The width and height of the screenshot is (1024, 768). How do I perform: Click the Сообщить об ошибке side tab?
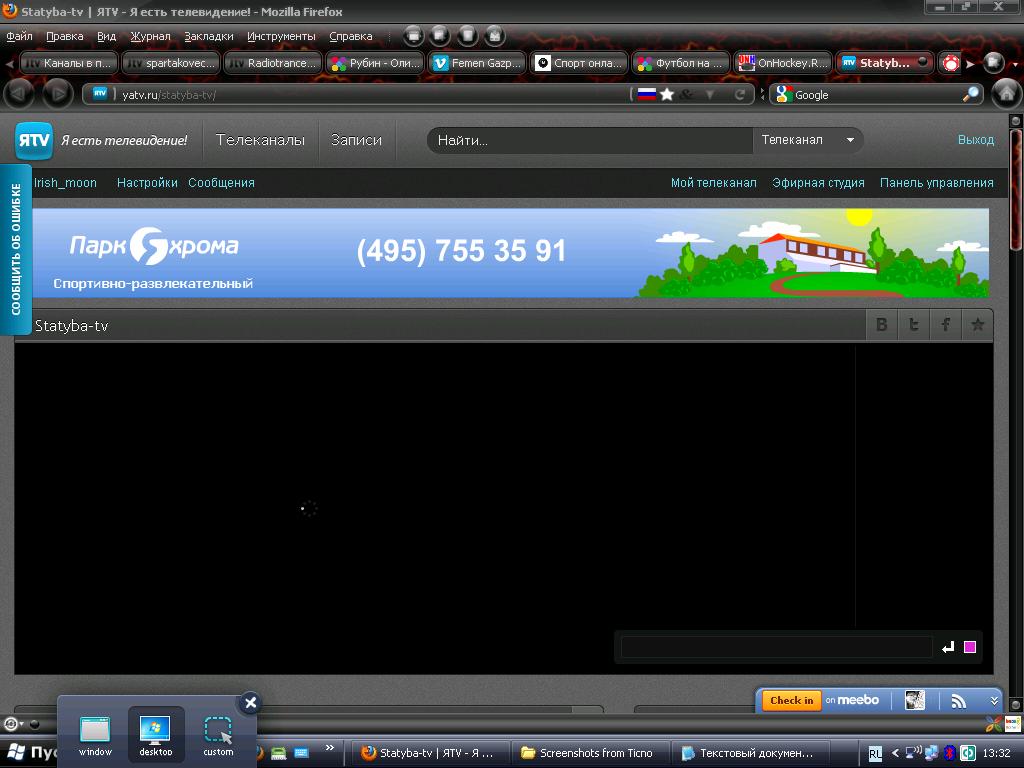16,249
